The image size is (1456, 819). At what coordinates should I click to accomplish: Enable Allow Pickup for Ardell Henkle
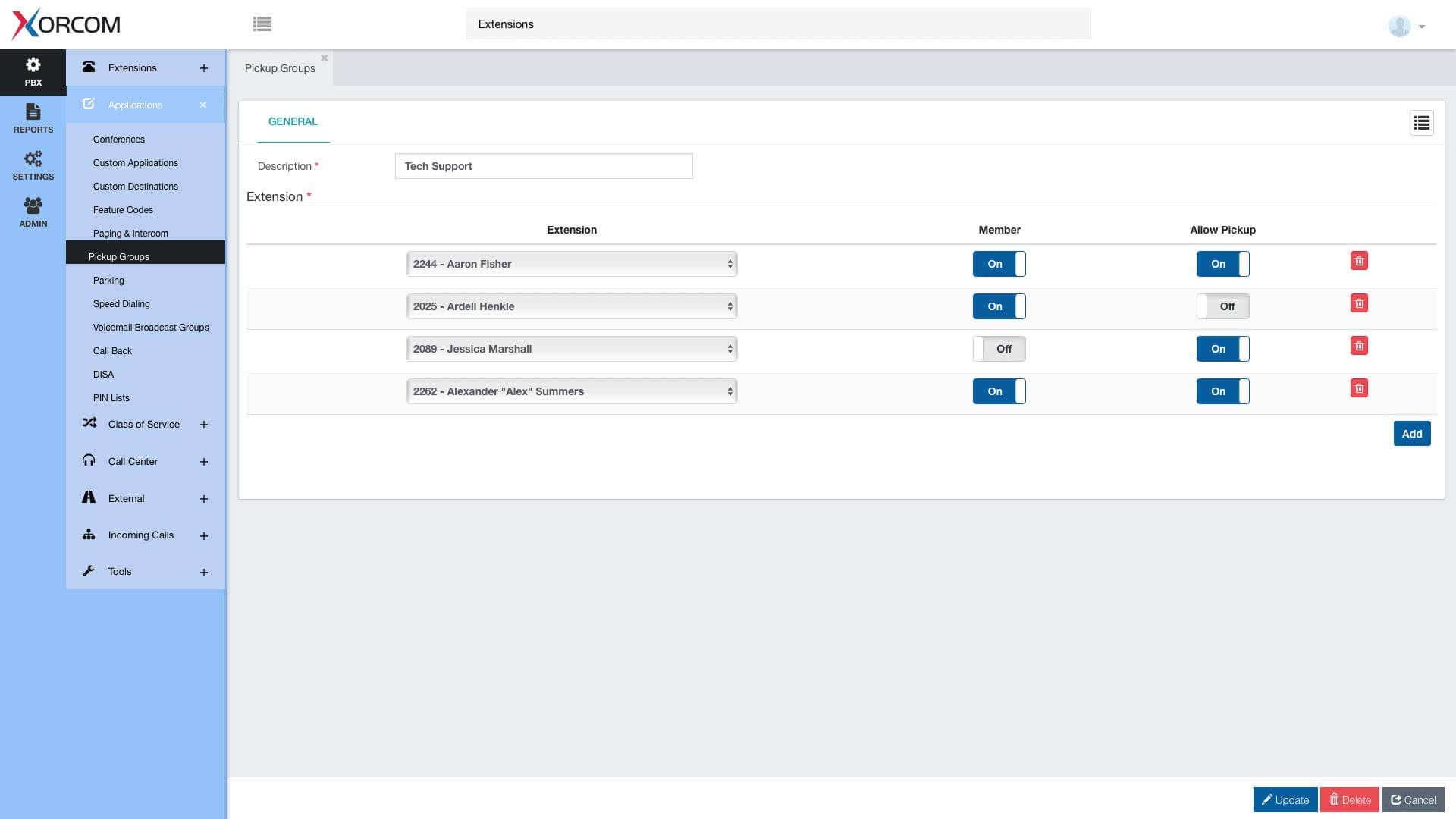(x=1222, y=306)
